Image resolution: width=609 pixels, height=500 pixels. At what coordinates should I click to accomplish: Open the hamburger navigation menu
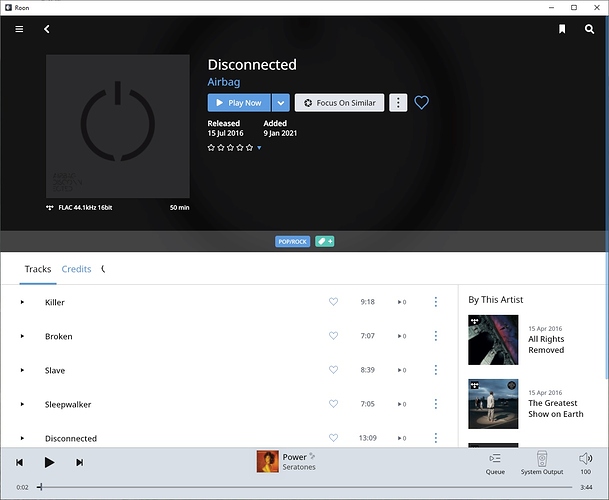tap(19, 29)
